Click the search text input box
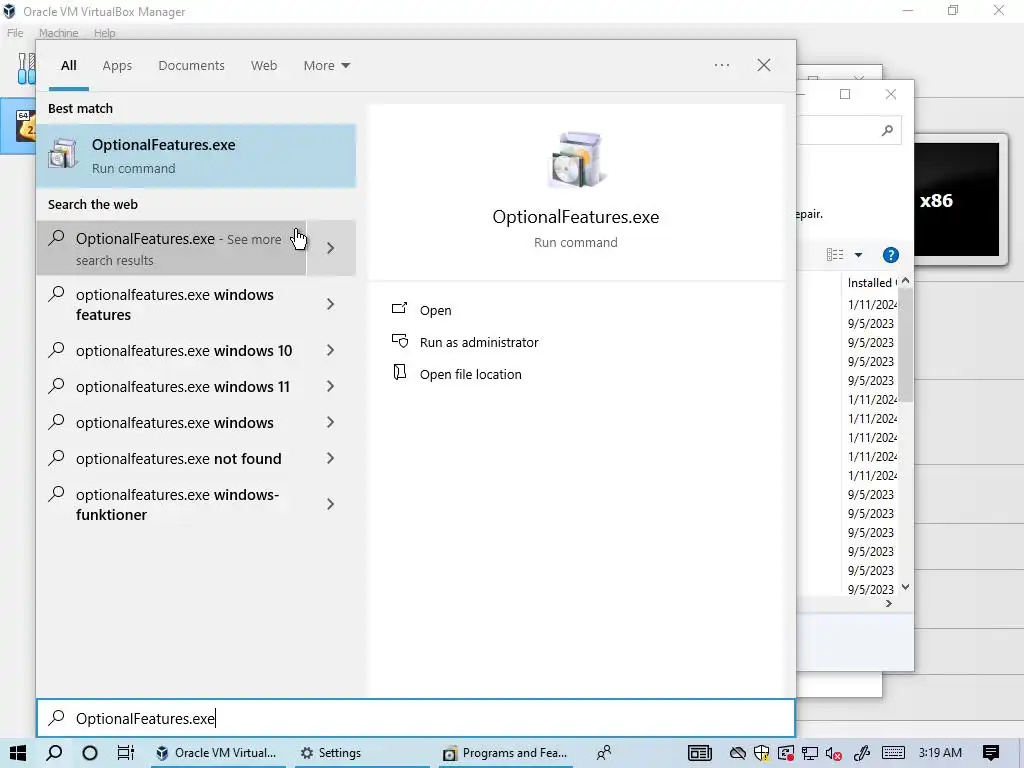The width and height of the screenshot is (1024, 768). pos(416,718)
